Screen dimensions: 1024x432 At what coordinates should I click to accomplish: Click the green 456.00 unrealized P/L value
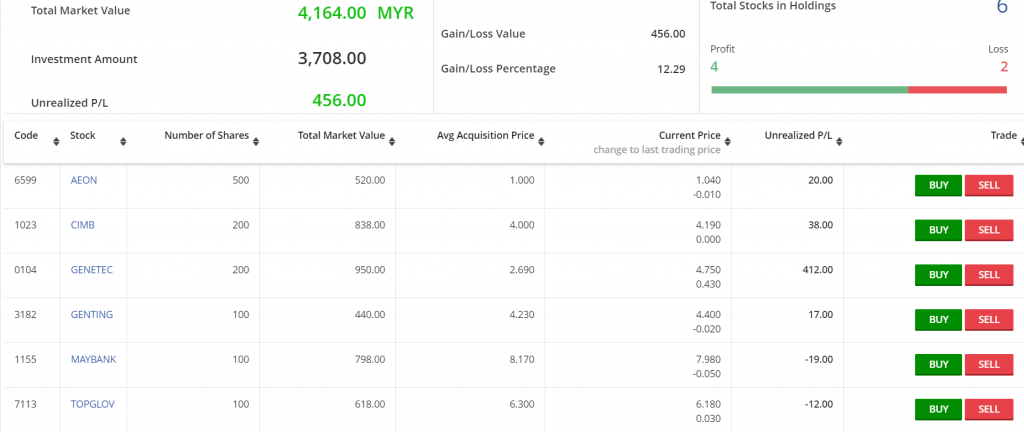coord(339,100)
